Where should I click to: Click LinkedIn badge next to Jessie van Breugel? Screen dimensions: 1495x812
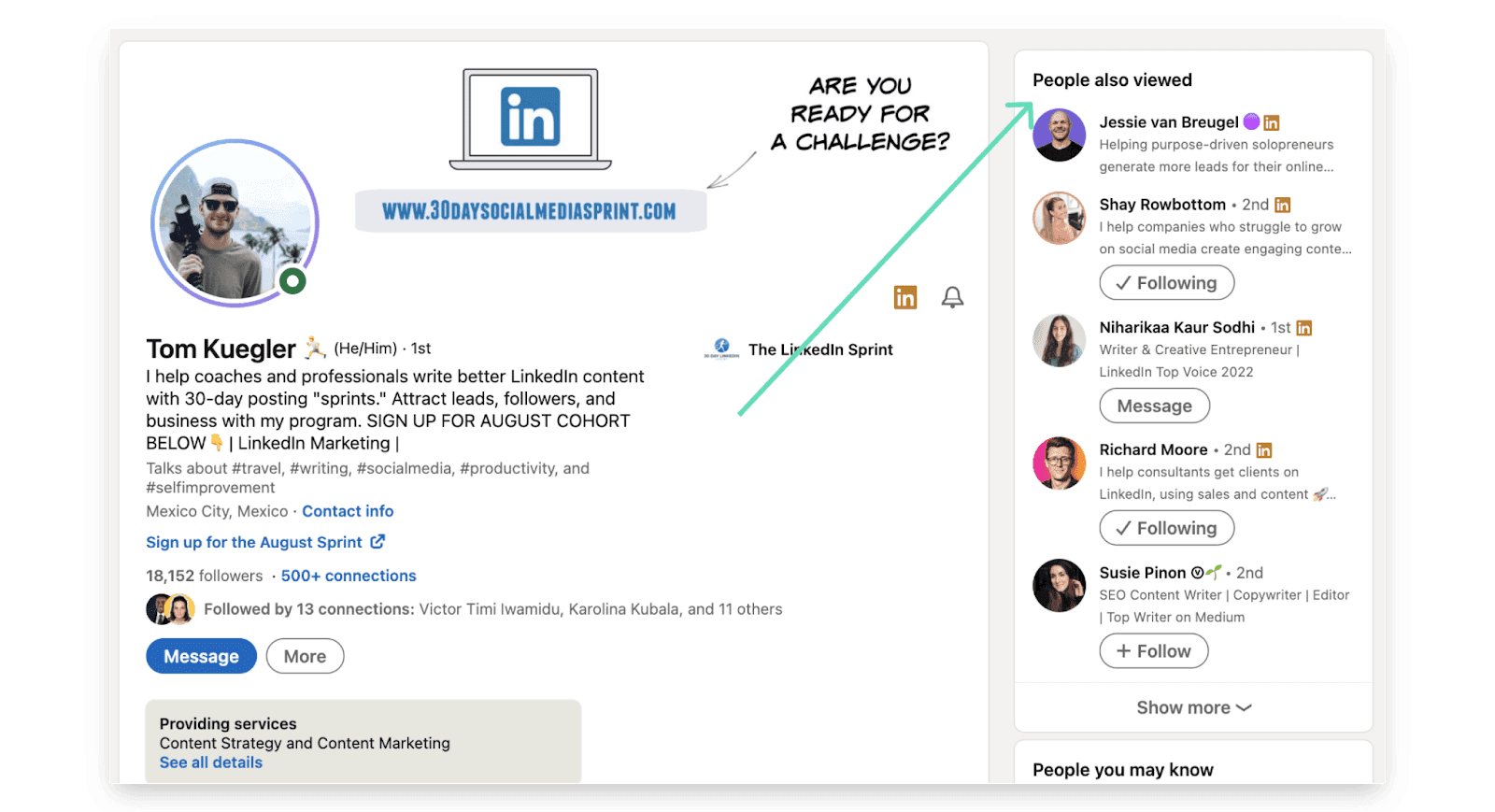click(1272, 122)
